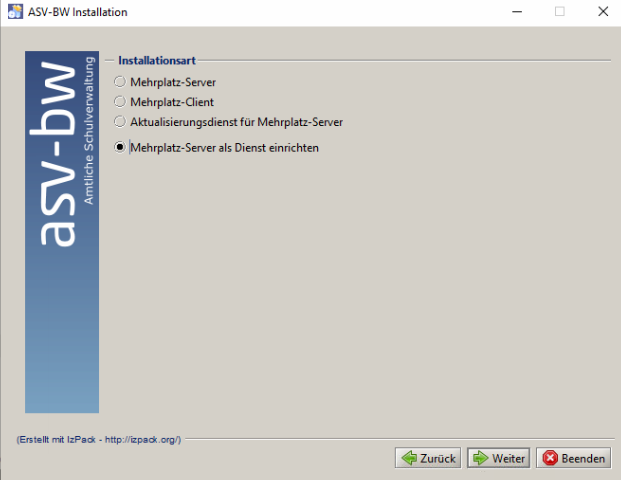Choose the Mehrplatz-Client radio circle

121,102
